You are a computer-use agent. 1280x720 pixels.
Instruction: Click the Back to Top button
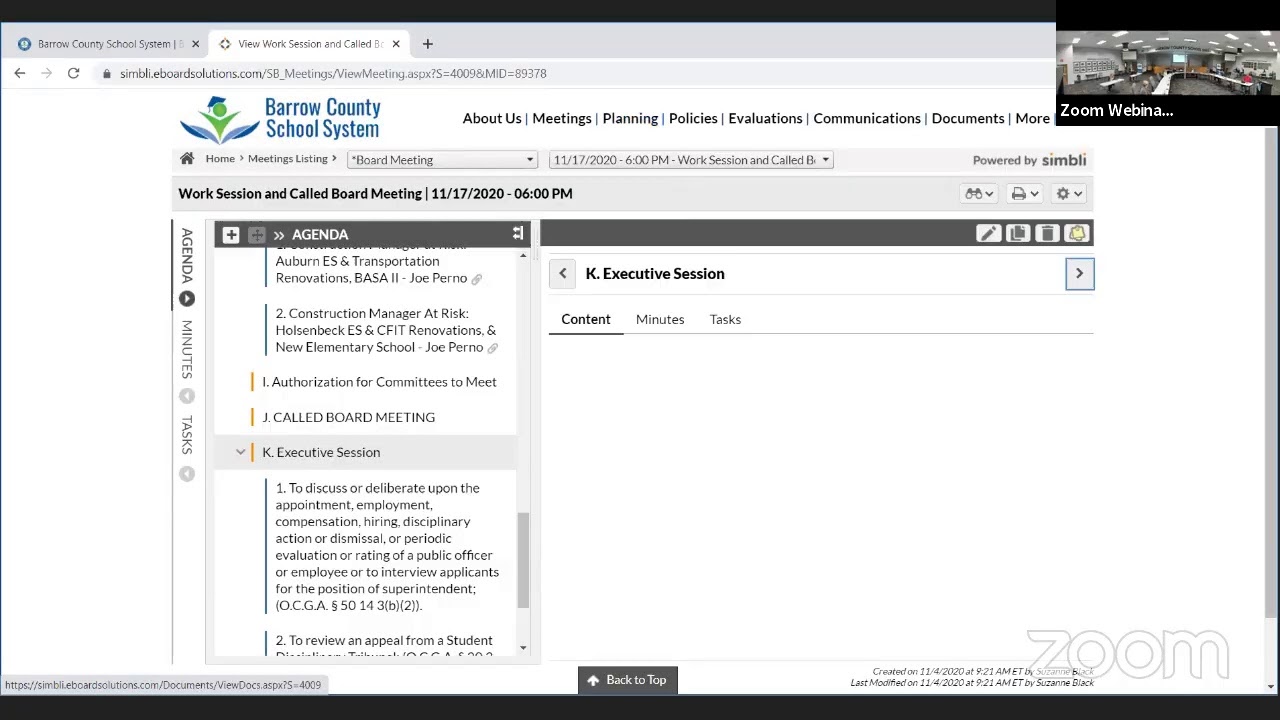[627, 680]
